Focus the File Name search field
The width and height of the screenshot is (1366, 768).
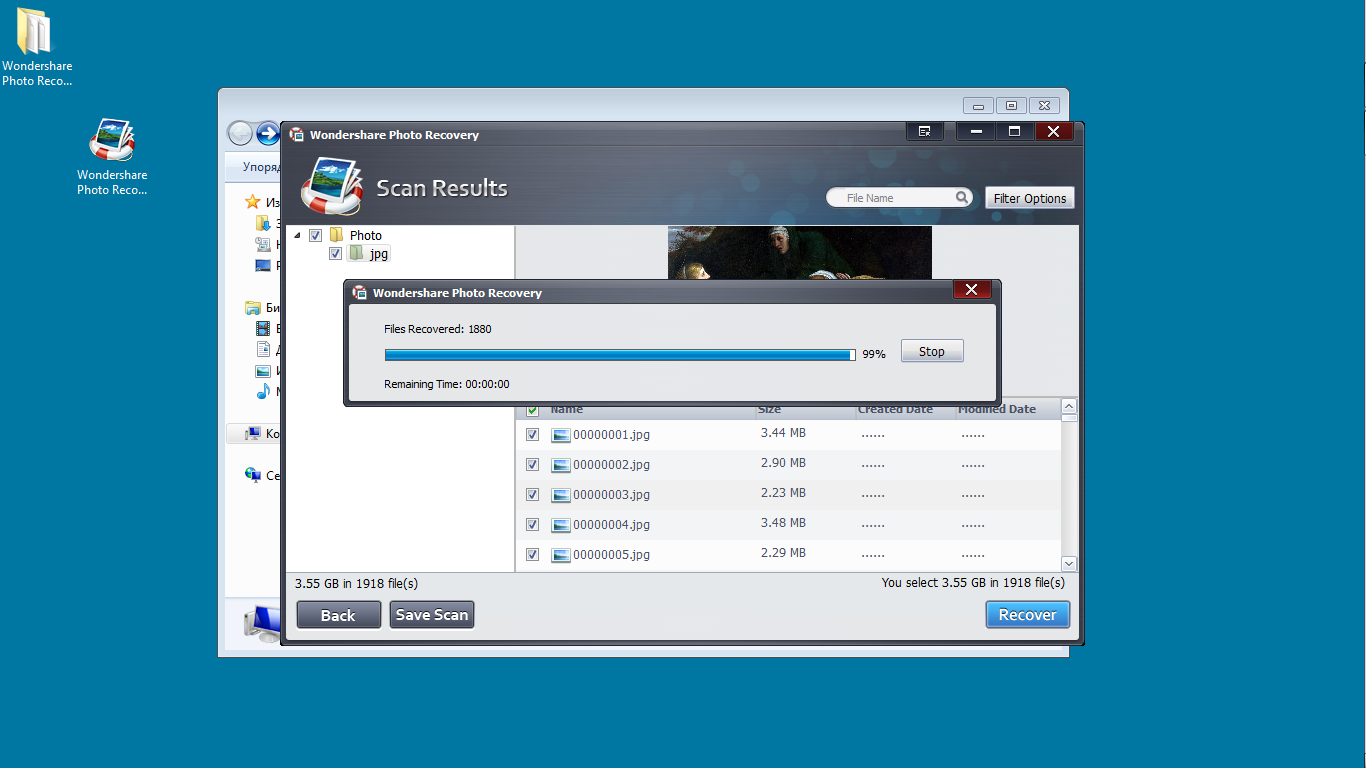tap(900, 198)
